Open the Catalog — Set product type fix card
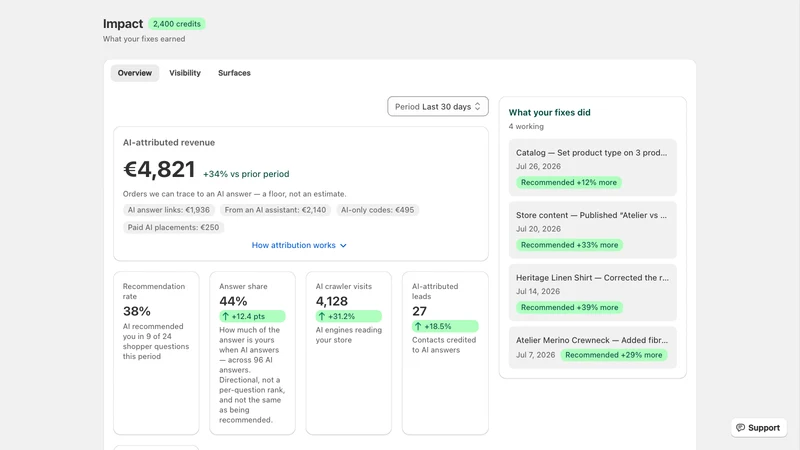Viewport: 800px width, 450px height. pos(592,167)
